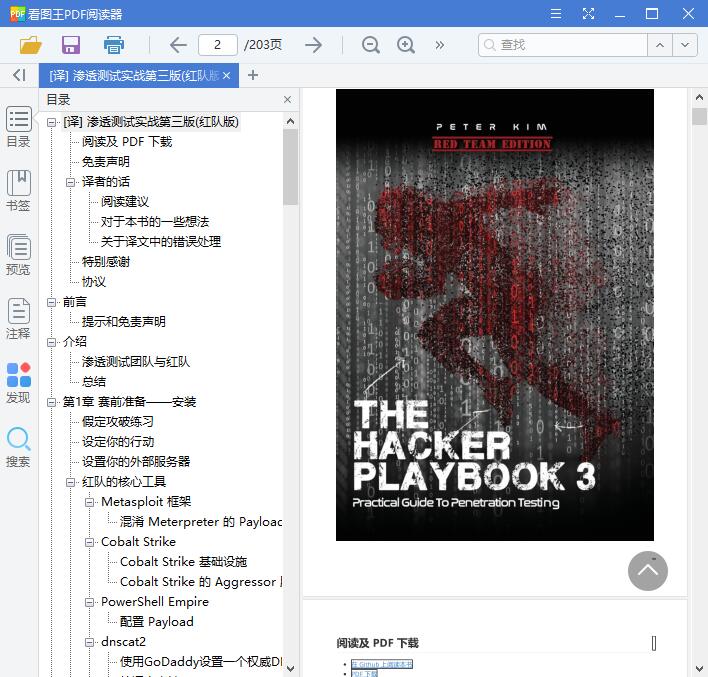
Task: Open 提示和免责声明 in the outline
Action: [x=124, y=322]
